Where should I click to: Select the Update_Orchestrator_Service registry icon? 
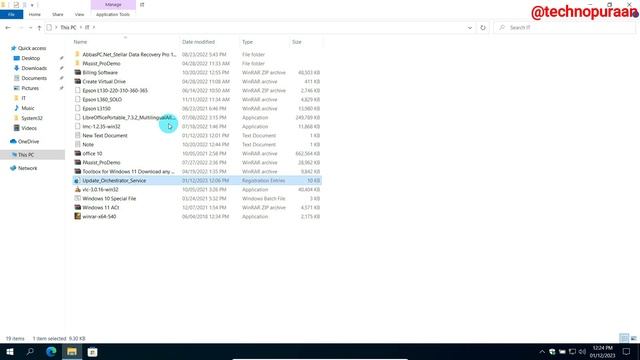pos(78,180)
